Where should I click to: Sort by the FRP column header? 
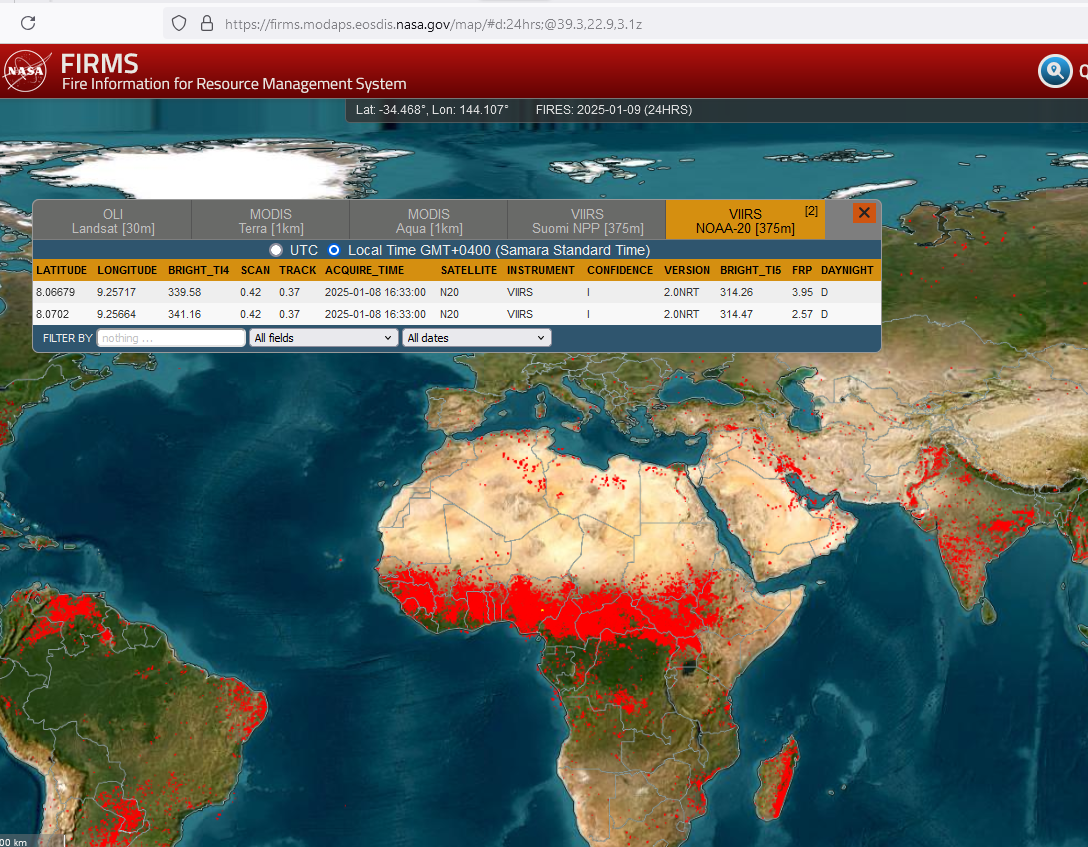coord(801,270)
